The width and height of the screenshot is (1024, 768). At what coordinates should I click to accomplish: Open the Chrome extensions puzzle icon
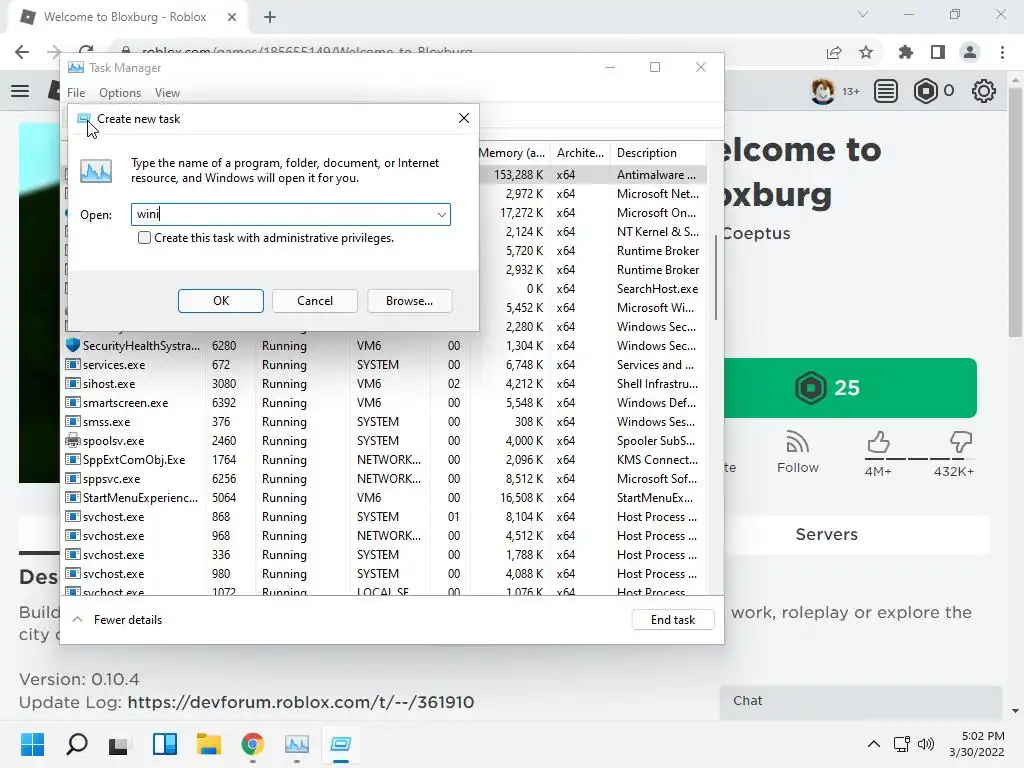pos(905,52)
